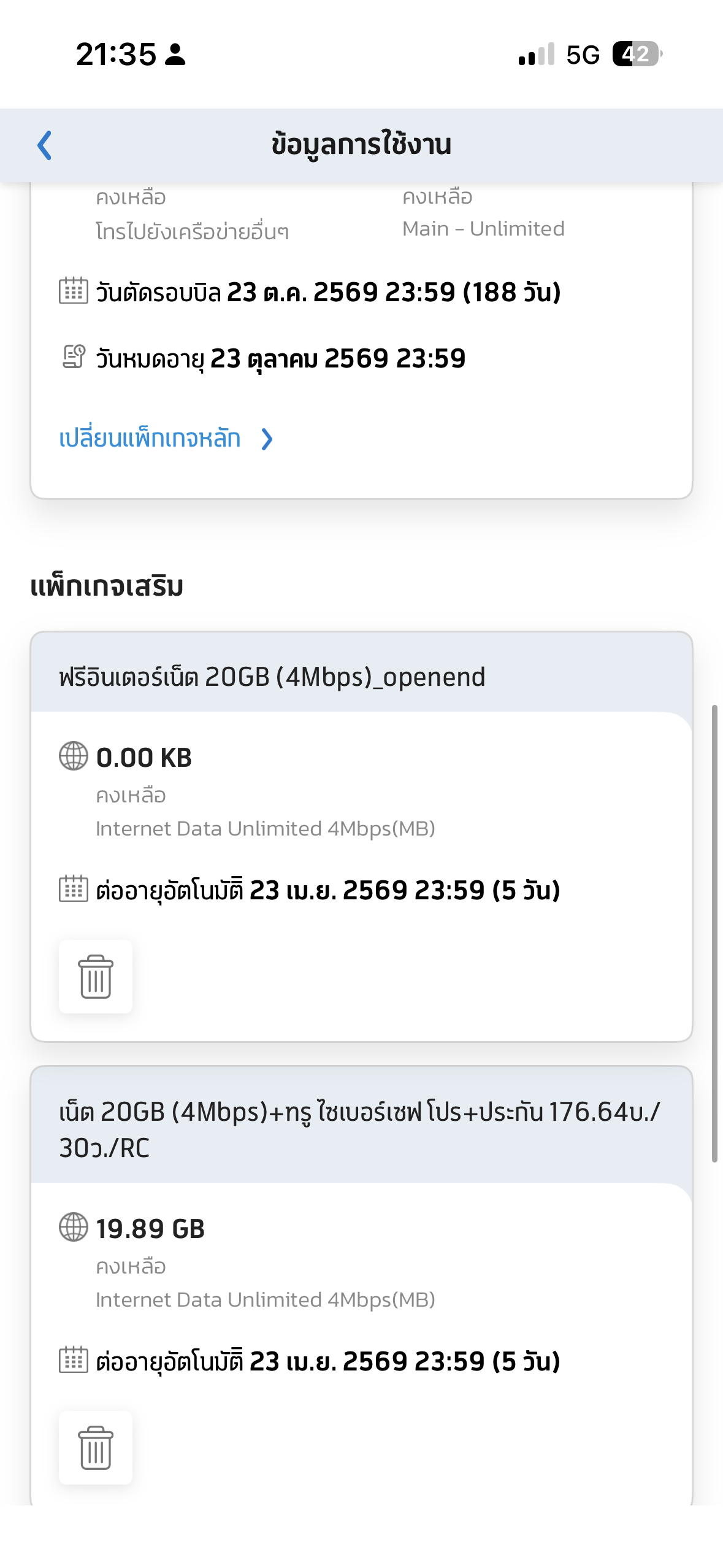The image size is (723, 1568).
Task: Tap the back chevron in the header
Action: click(44, 145)
